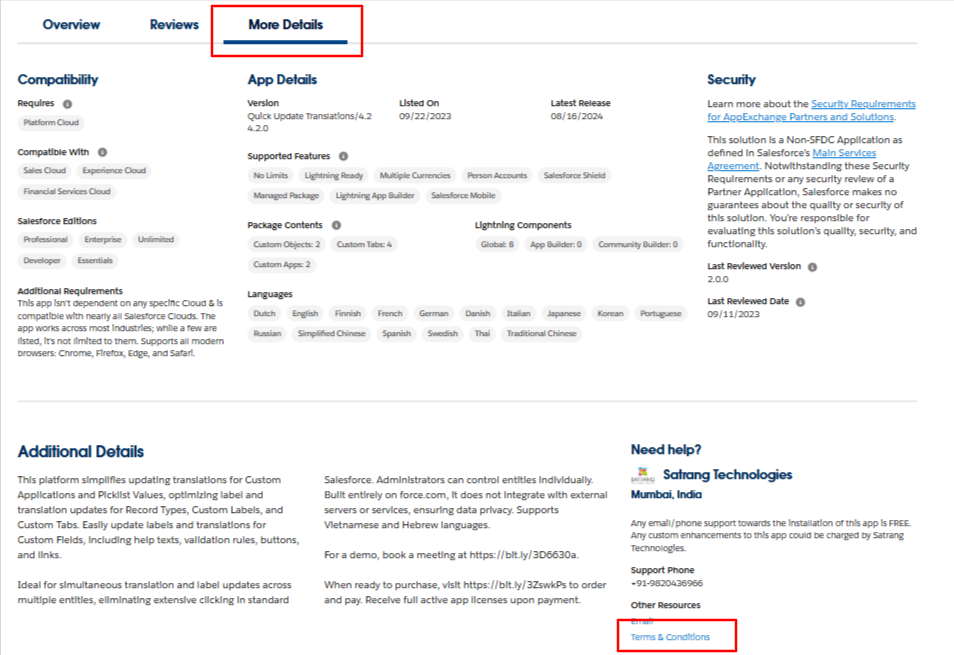
Task: Click the Additional Details heading
Action: tap(81, 452)
